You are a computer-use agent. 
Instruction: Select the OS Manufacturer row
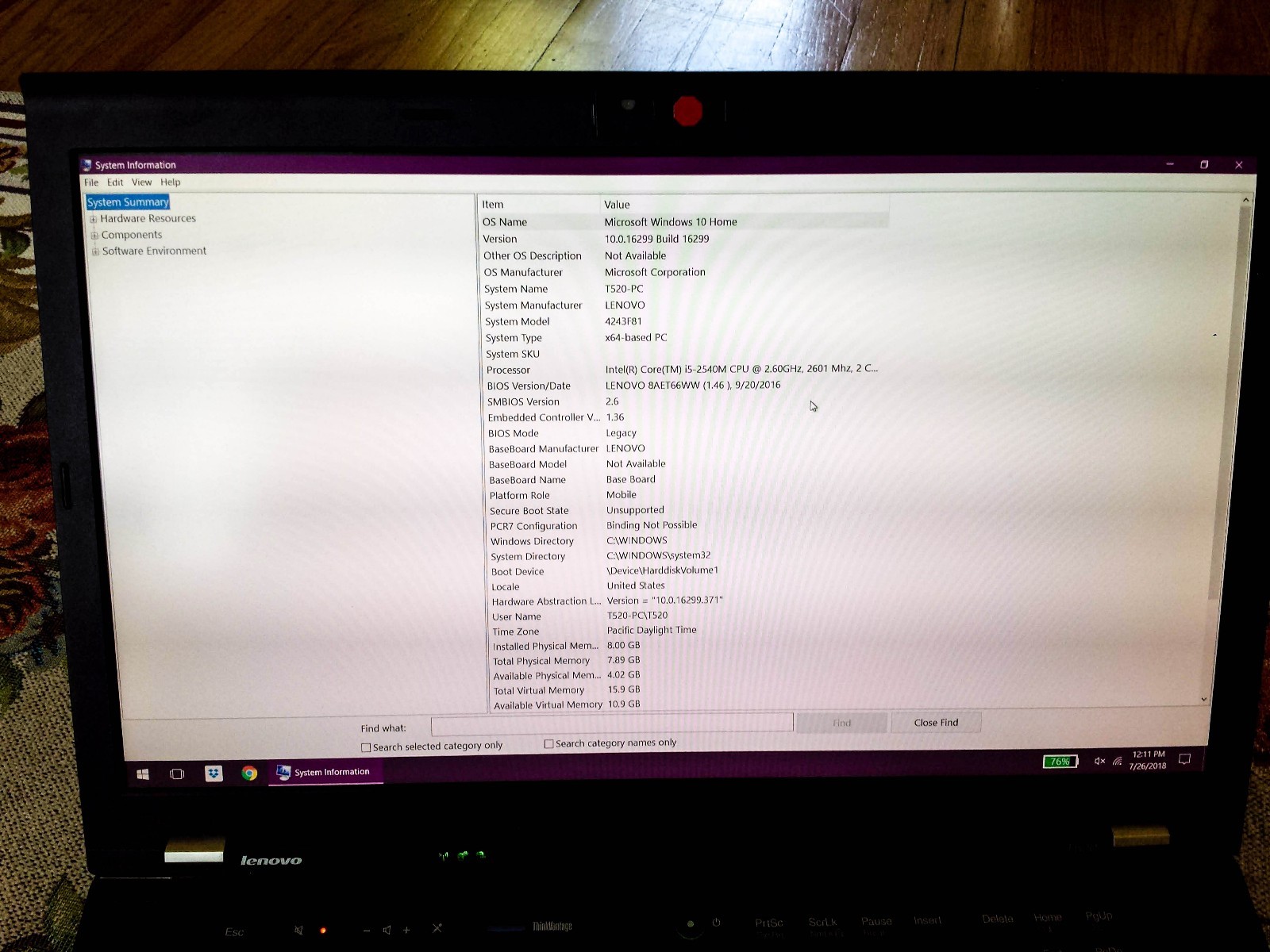click(684, 272)
